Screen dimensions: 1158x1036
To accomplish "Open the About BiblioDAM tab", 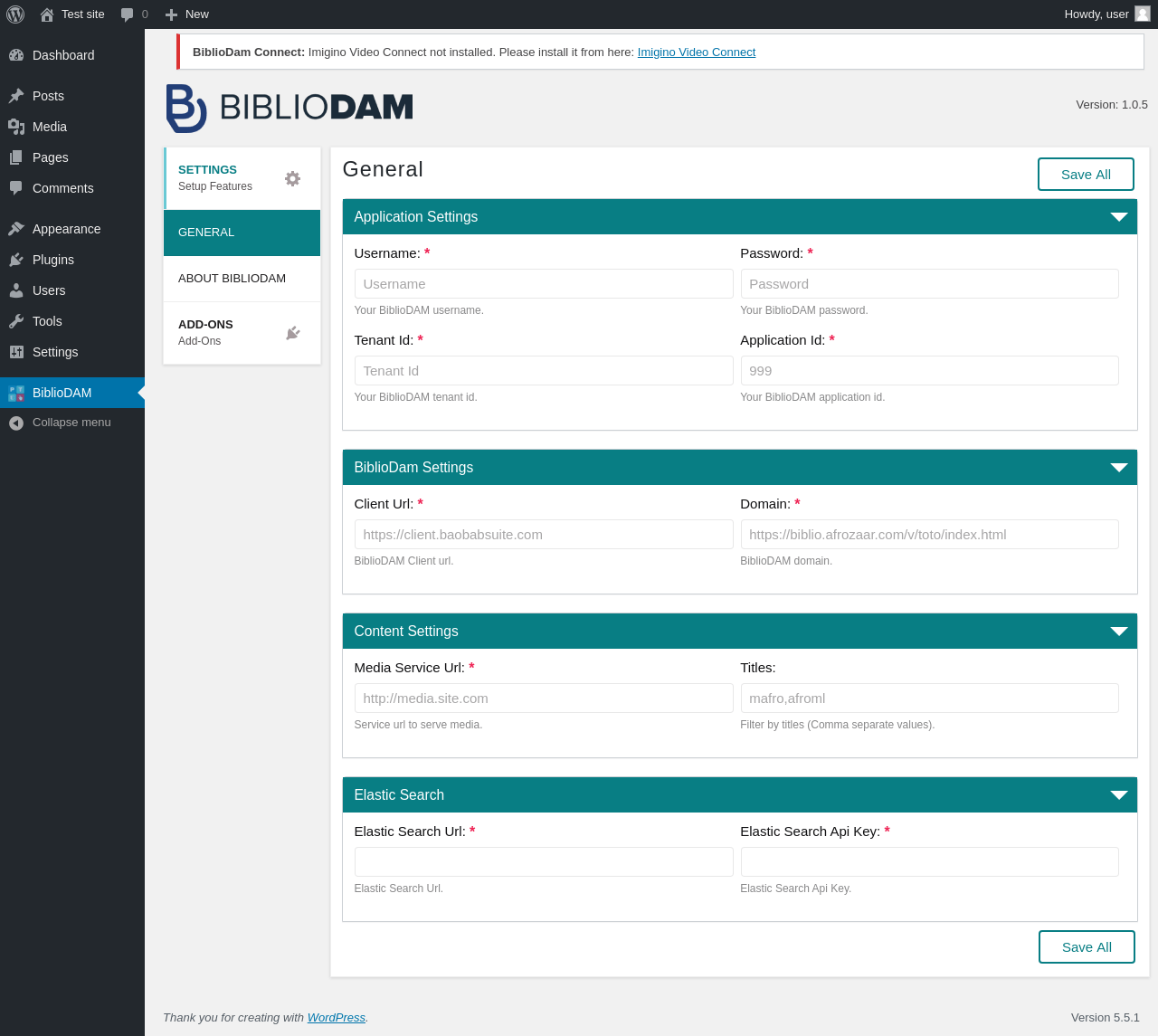I will coord(242,279).
